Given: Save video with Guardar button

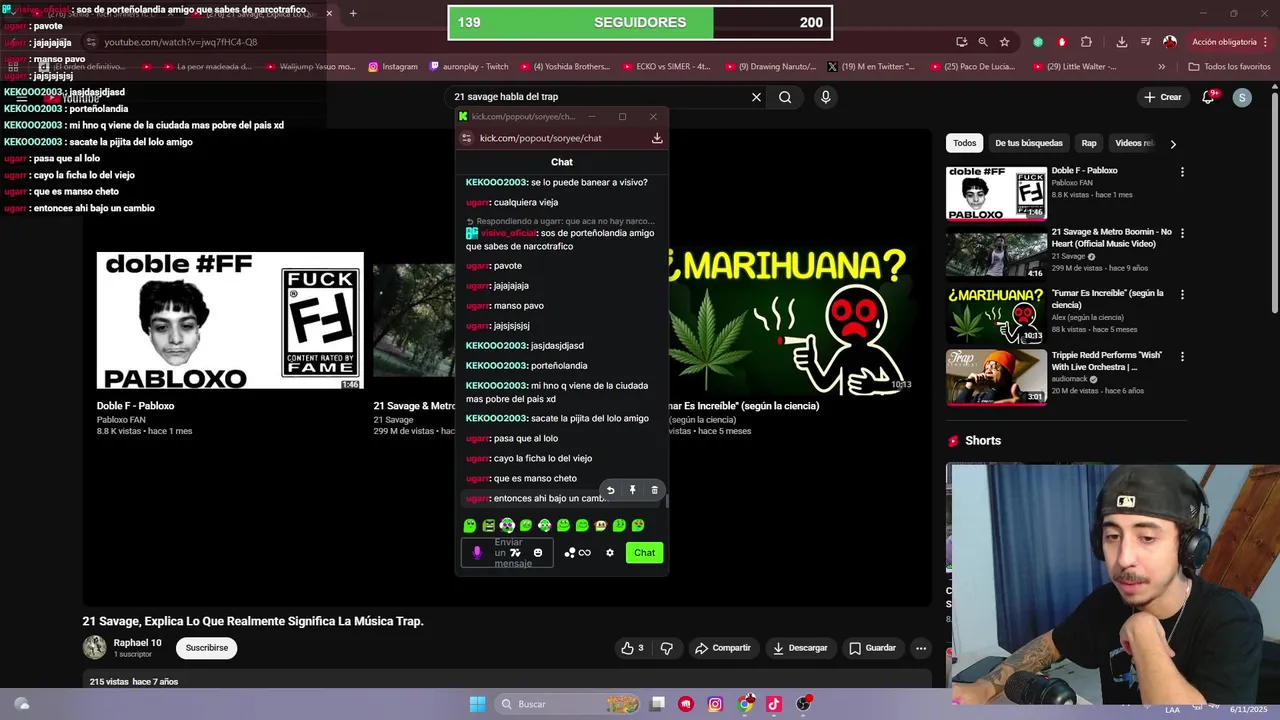Looking at the screenshot, I should coord(872,648).
